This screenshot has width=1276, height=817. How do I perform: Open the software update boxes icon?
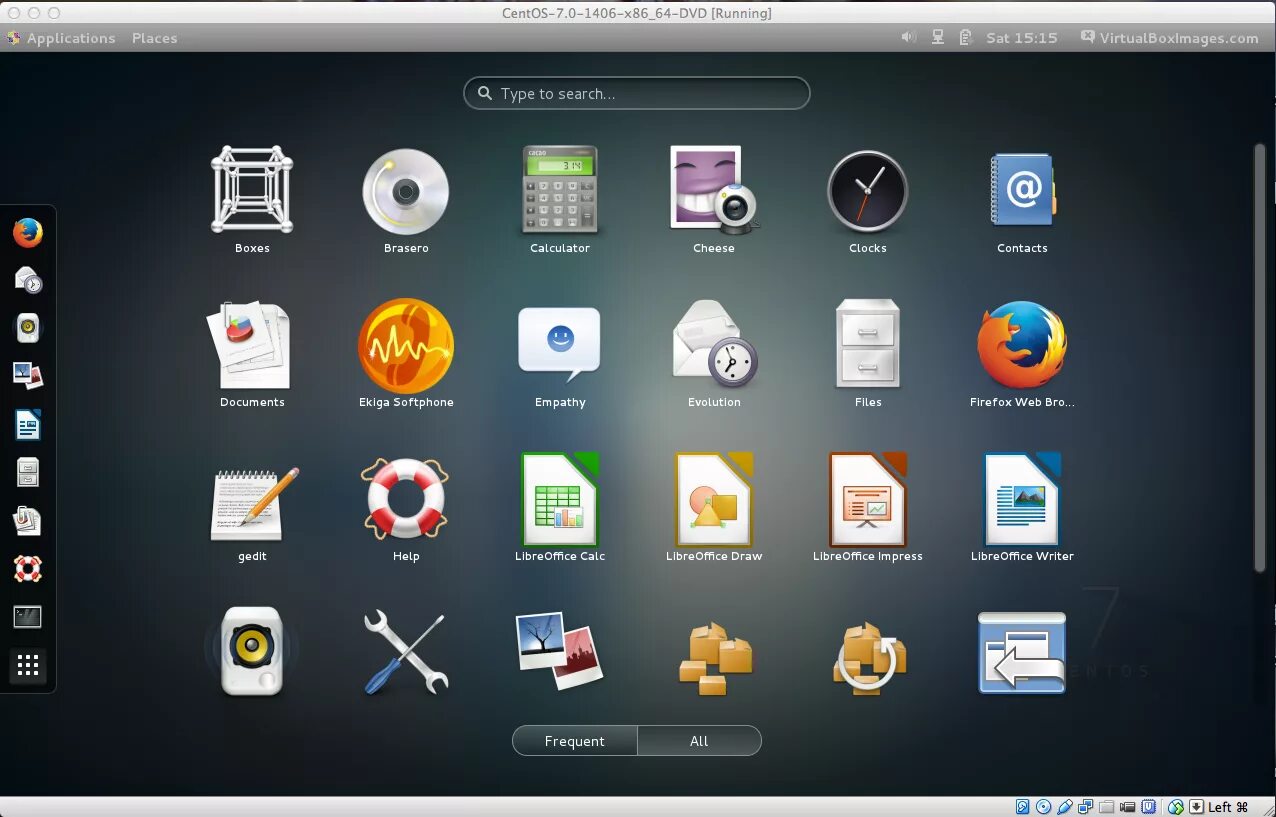[x=868, y=658]
